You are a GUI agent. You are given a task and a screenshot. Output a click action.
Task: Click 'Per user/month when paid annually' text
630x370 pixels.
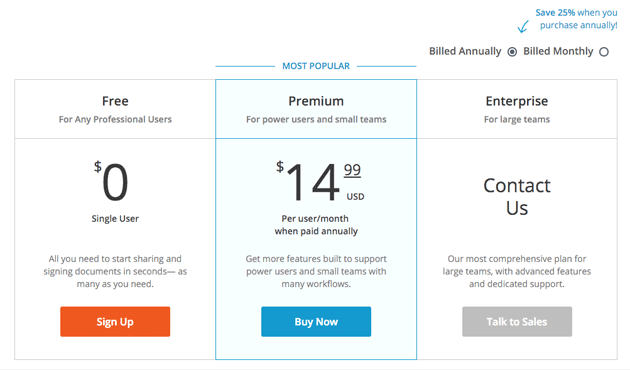[316, 225]
